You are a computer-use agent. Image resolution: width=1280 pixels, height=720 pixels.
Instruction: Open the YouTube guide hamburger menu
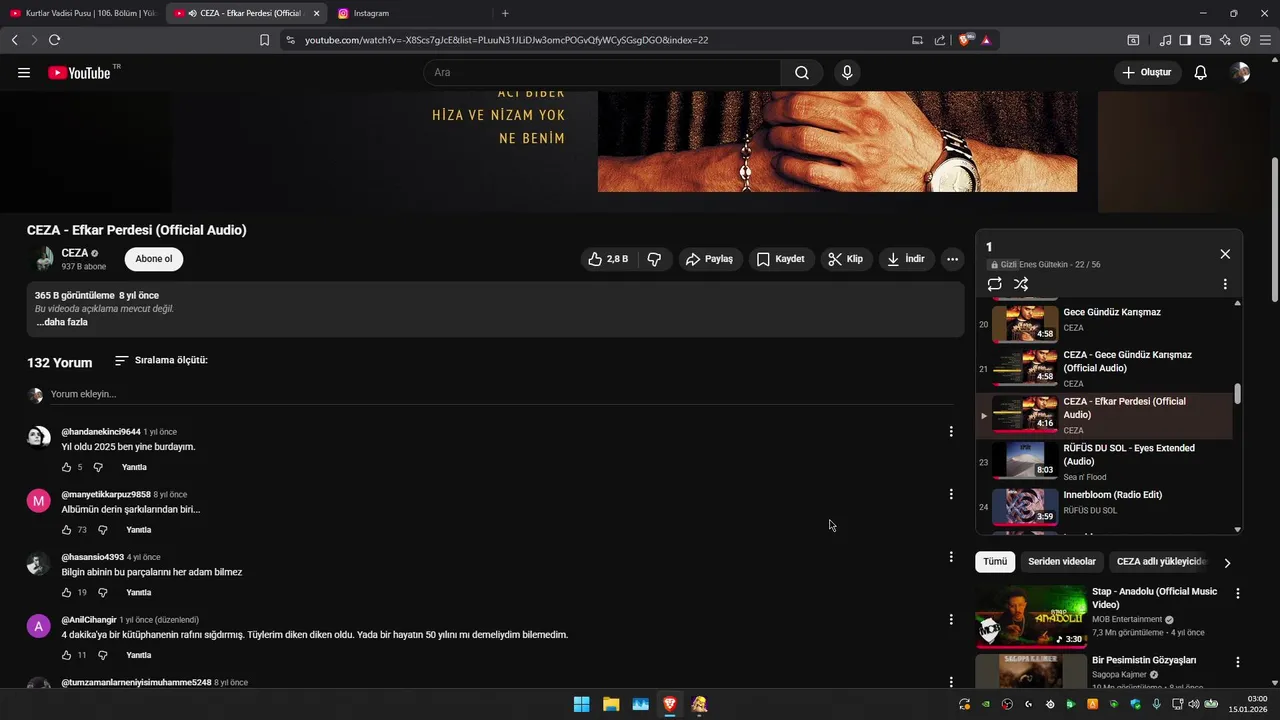[24, 73]
